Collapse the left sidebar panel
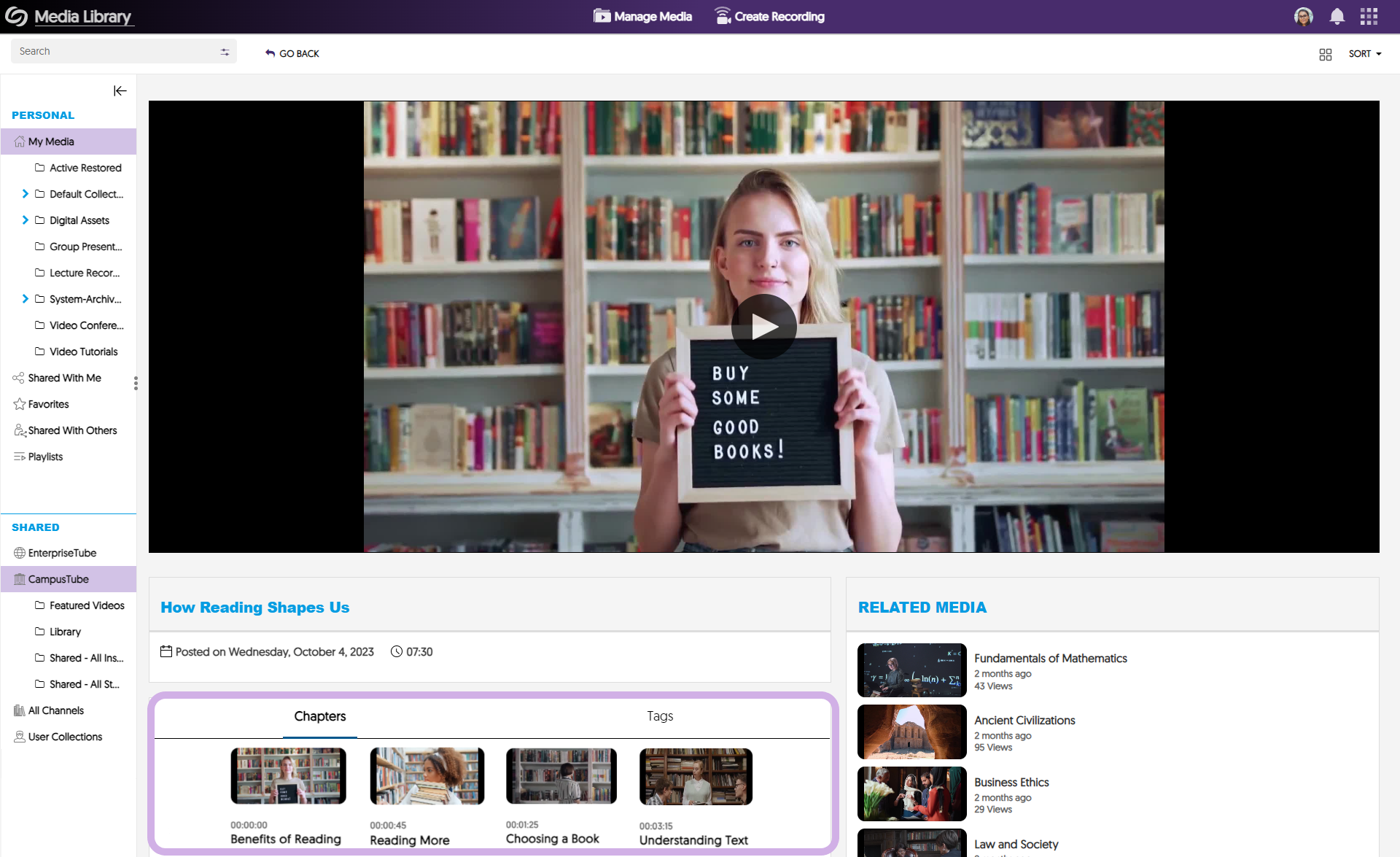Image resolution: width=1400 pixels, height=857 pixels. point(120,91)
